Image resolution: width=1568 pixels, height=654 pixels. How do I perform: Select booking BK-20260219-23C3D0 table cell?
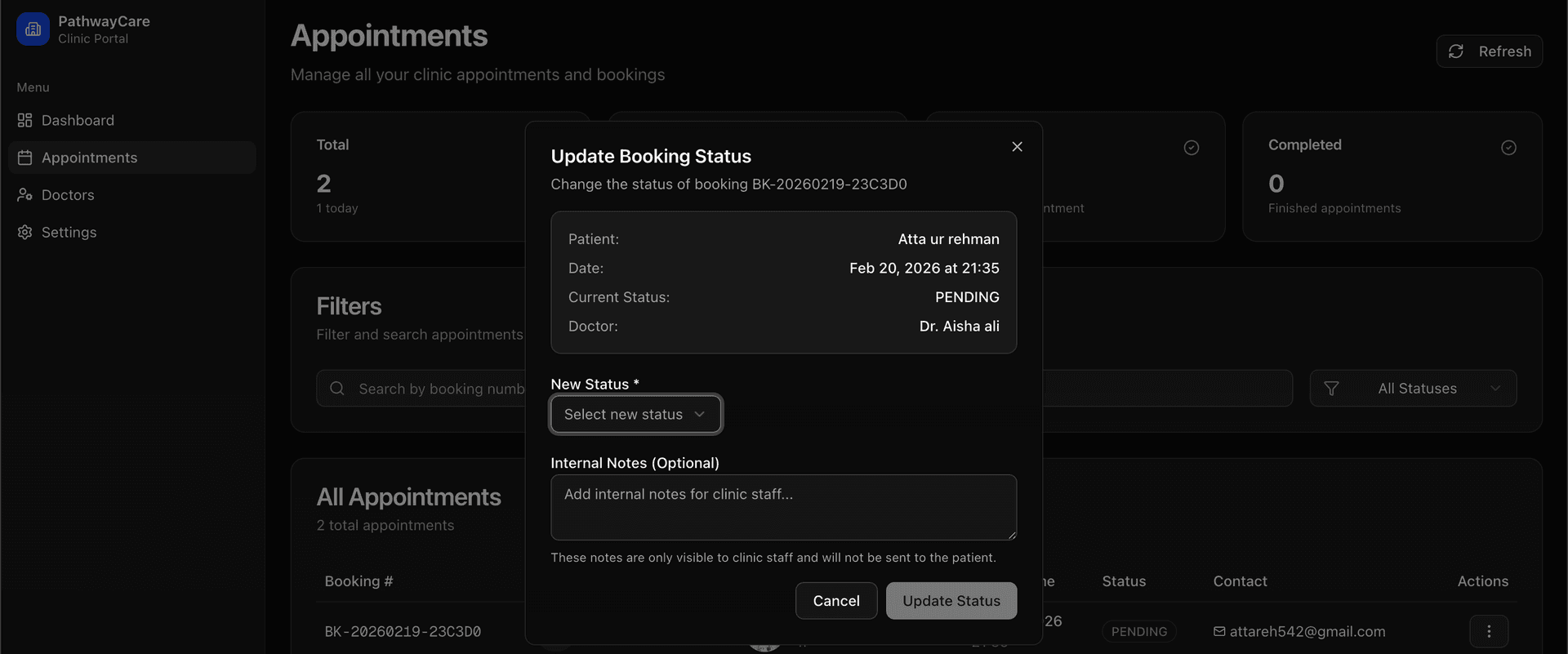coord(403,631)
